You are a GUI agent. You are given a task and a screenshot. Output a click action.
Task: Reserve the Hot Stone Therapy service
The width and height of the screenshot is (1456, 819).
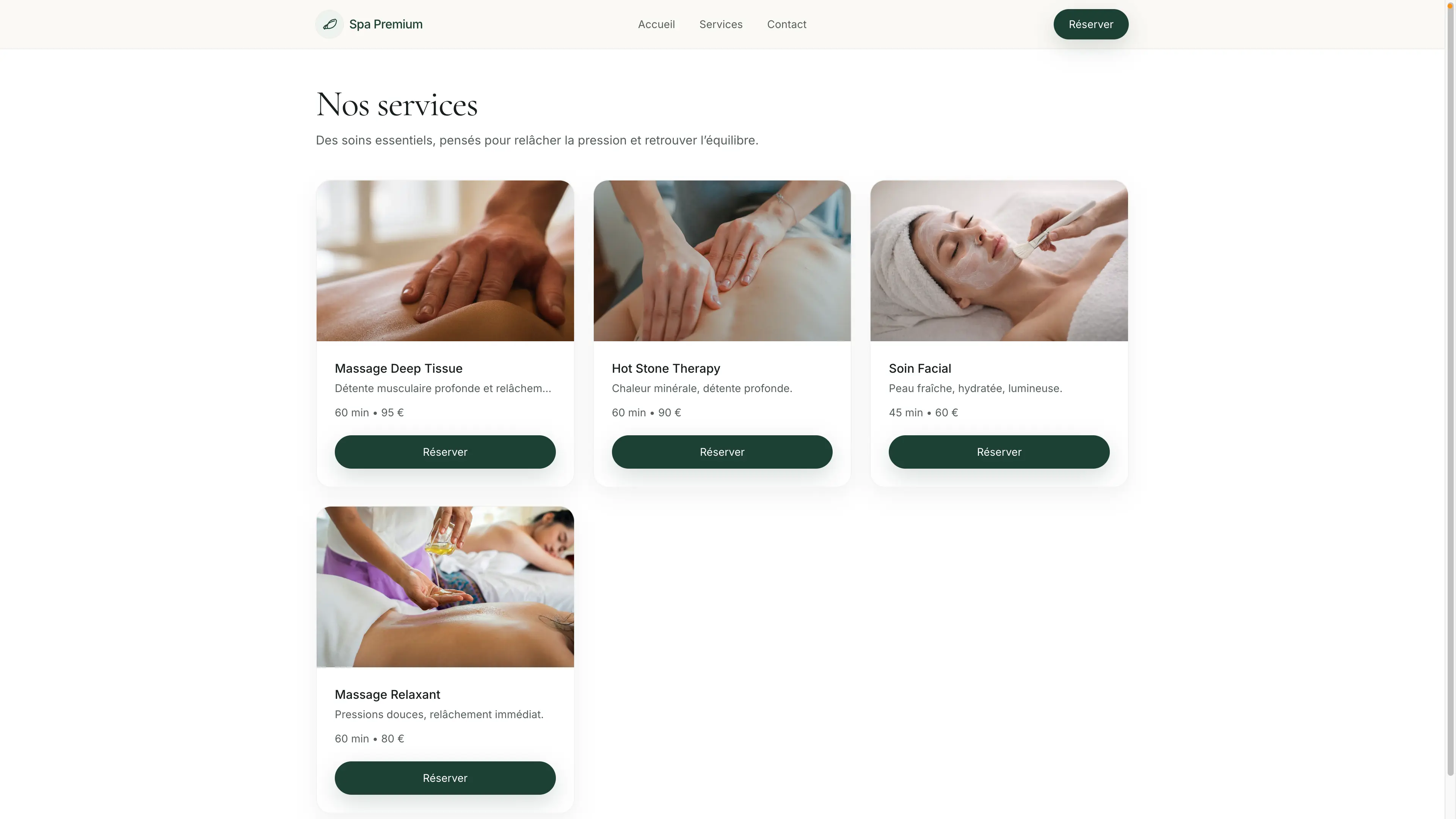coord(722,452)
